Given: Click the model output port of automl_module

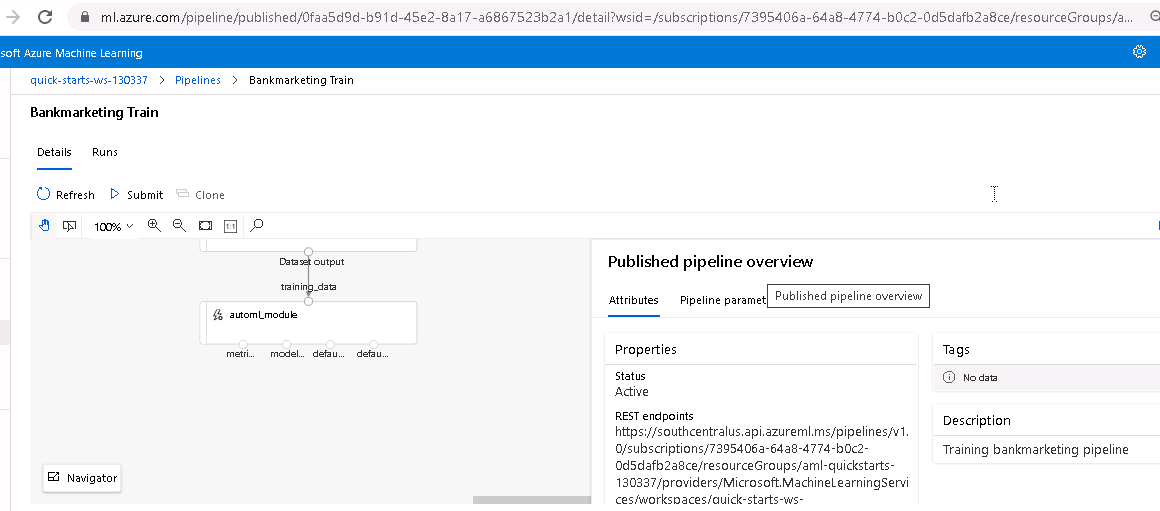Looking at the screenshot, I should pyautogui.click(x=286, y=344).
